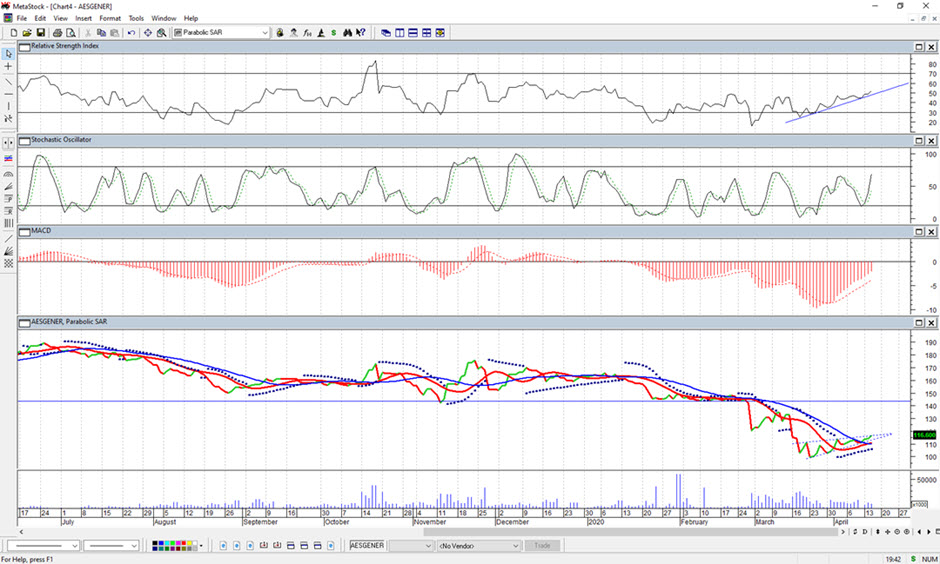This screenshot has height=564, width=940.
Task: Click the Trade button
Action: tap(543, 546)
